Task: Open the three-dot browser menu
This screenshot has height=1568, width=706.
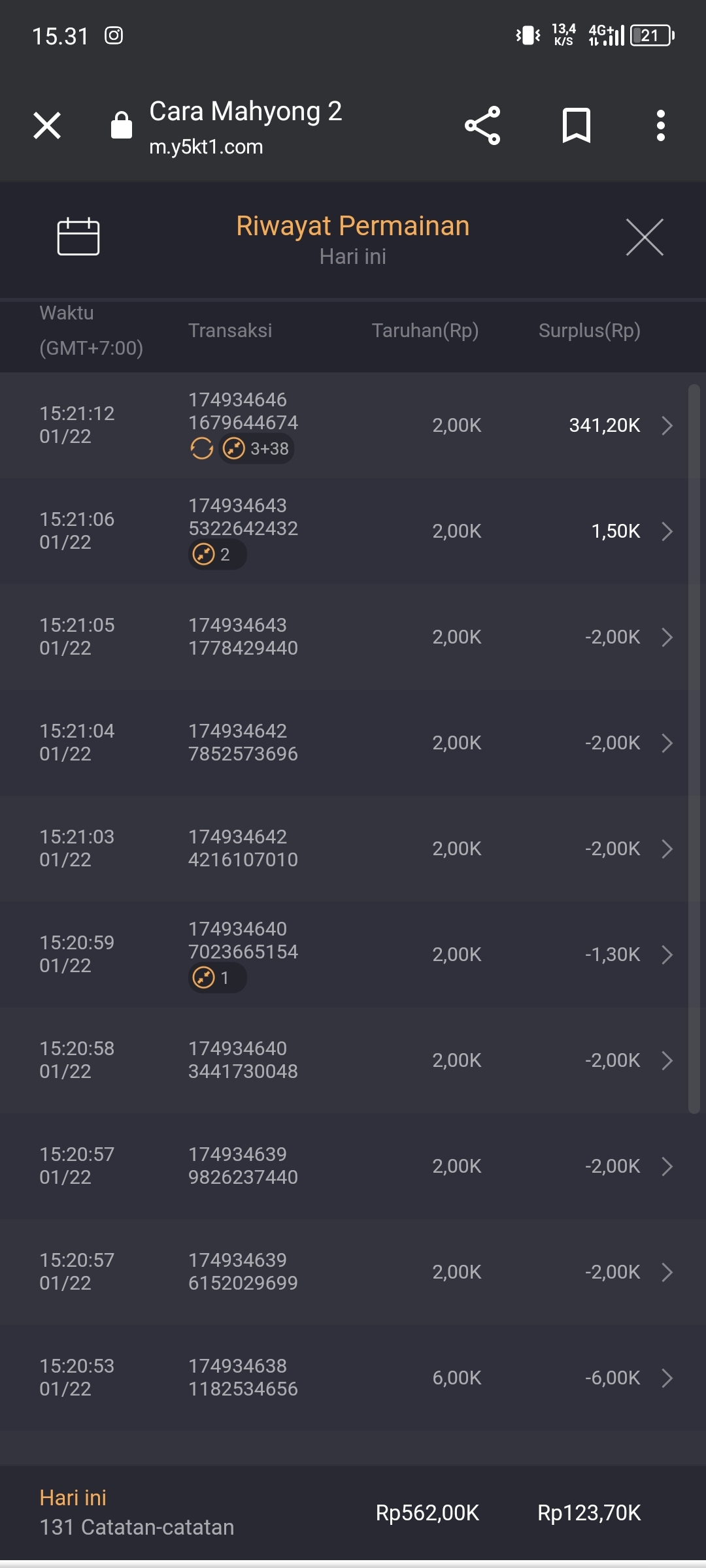Action: pyautogui.click(x=661, y=125)
